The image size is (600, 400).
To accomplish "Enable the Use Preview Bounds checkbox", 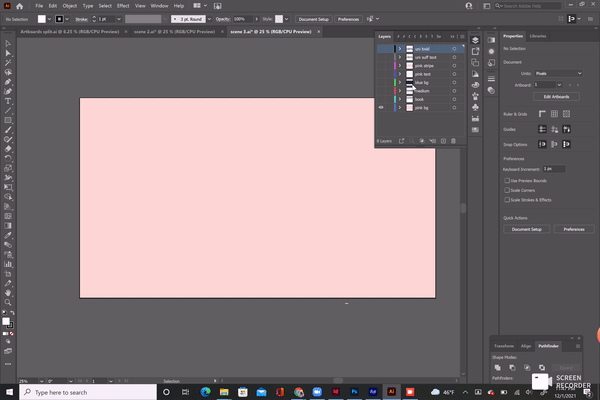I will click(507, 180).
